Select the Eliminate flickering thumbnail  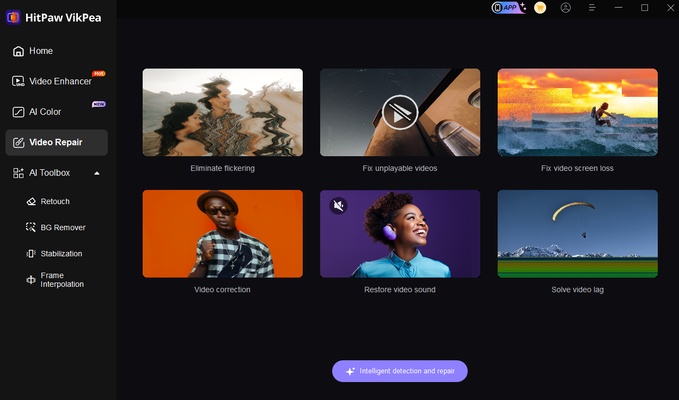(x=222, y=113)
